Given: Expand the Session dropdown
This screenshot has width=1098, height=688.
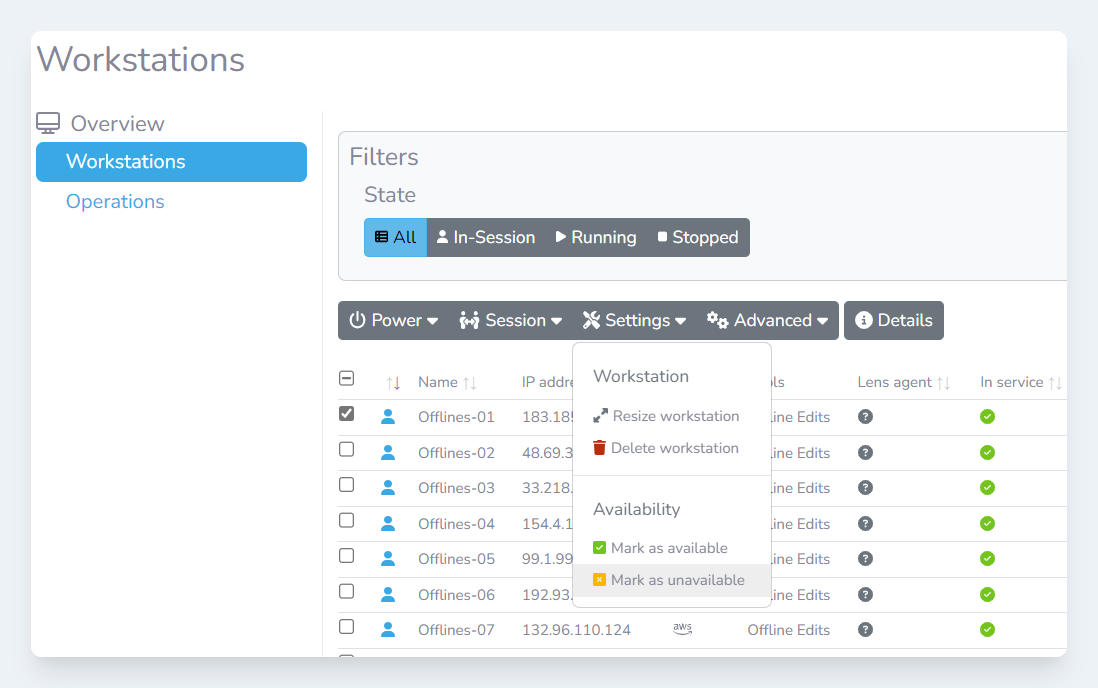Looking at the screenshot, I should [x=510, y=320].
